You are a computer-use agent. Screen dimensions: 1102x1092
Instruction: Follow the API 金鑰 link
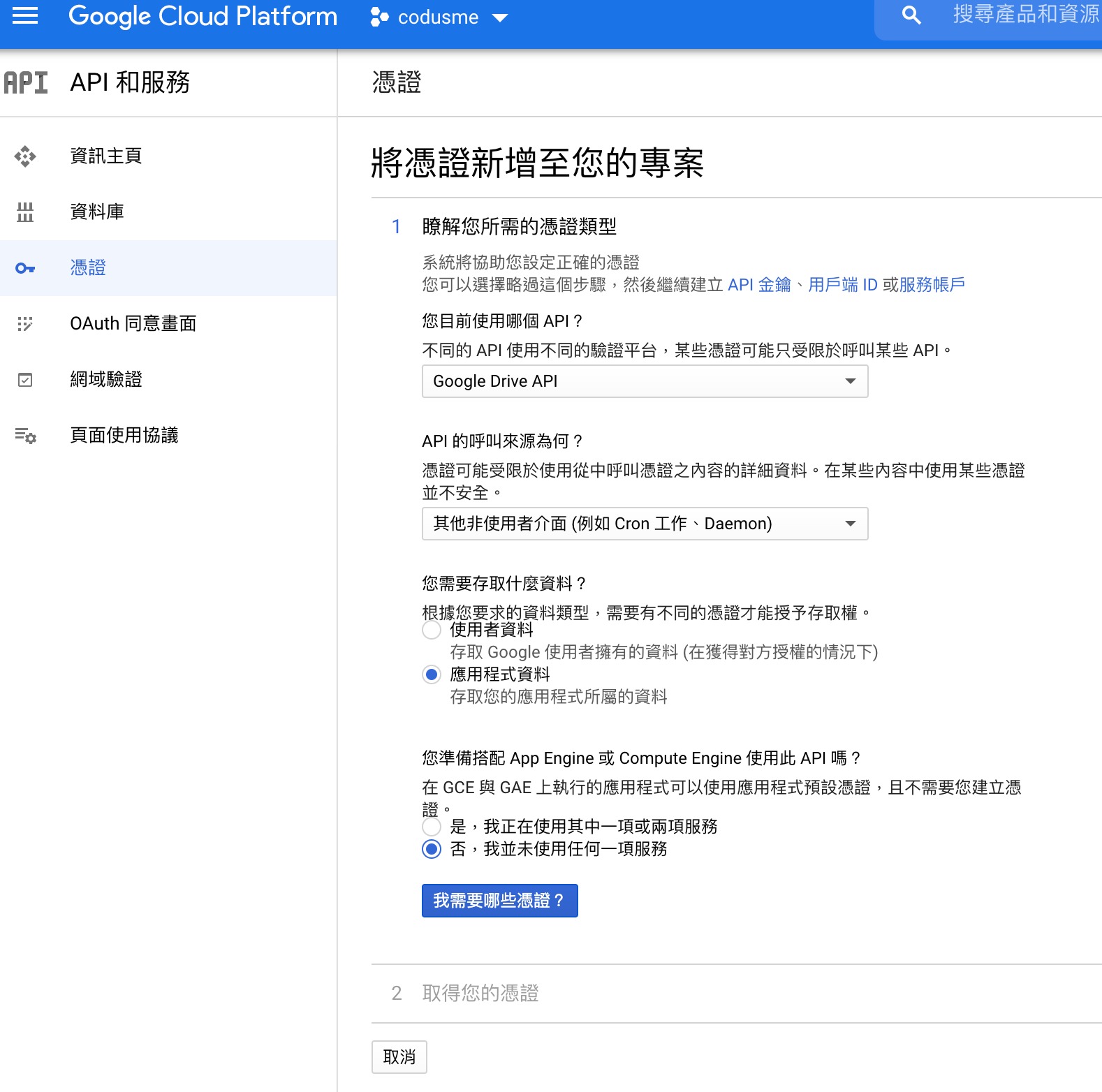click(759, 285)
